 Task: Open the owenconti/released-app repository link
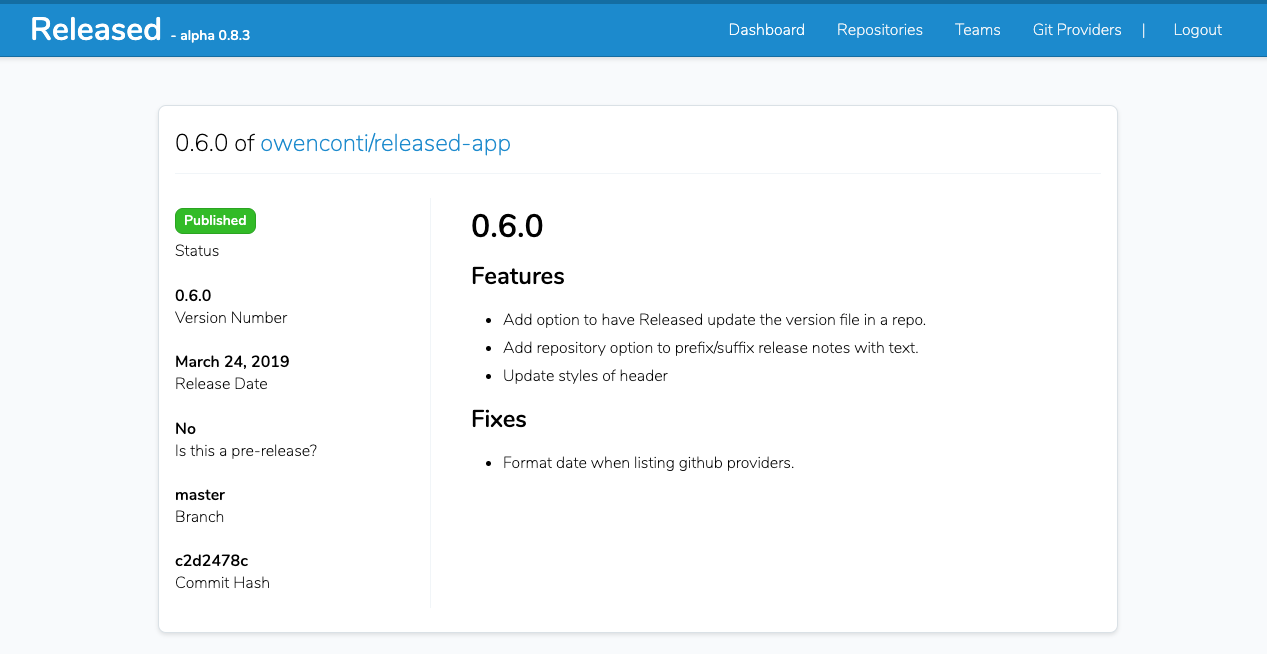click(385, 143)
